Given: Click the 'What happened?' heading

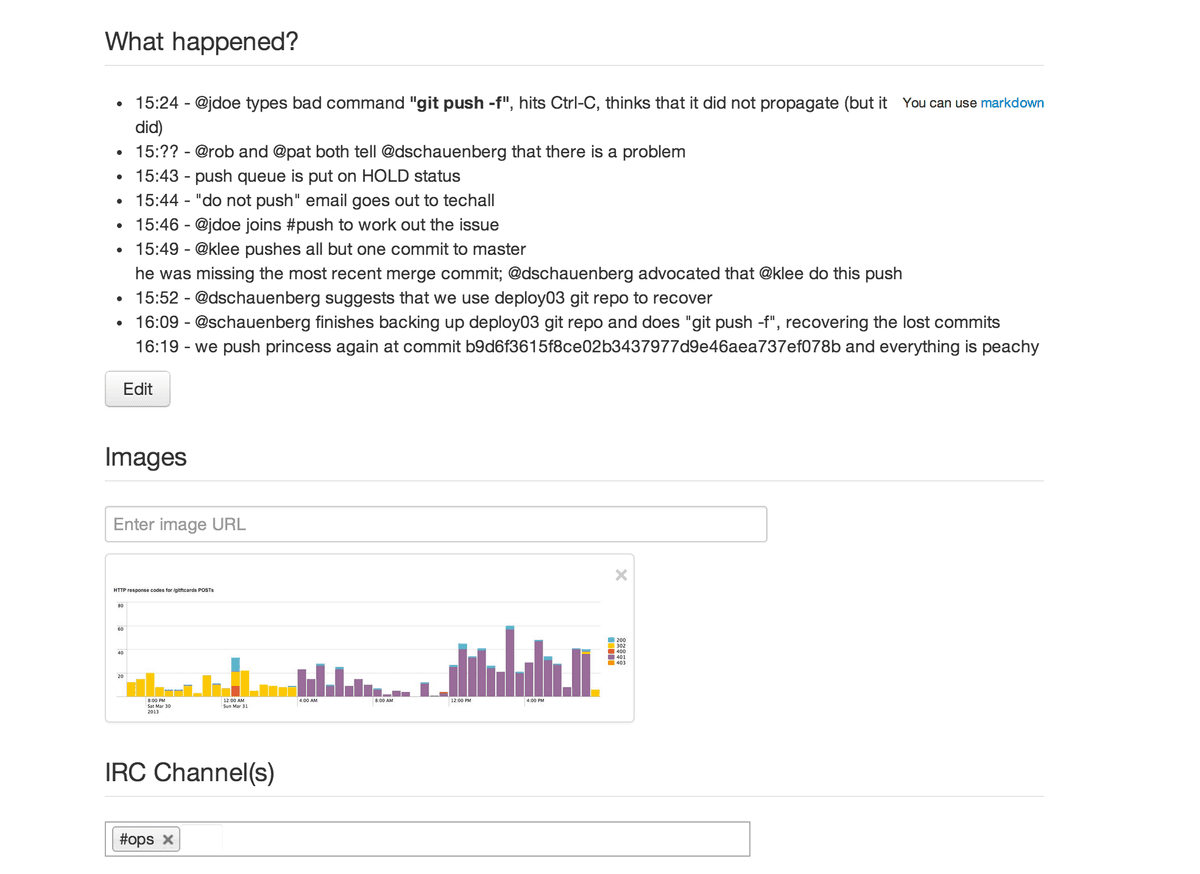Looking at the screenshot, I should (x=202, y=42).
